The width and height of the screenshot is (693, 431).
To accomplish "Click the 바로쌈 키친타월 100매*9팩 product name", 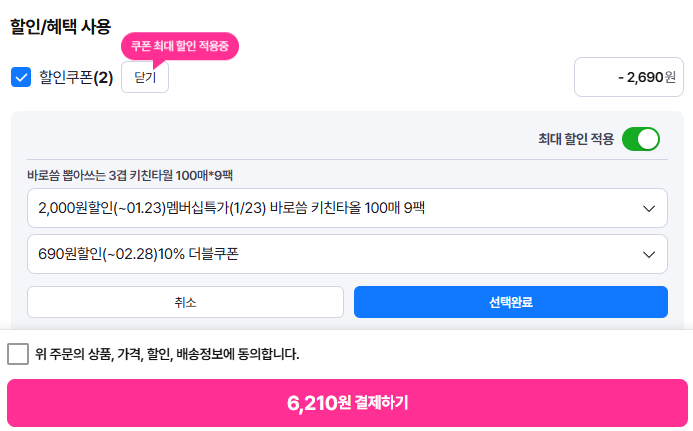I will click(130, 174).
